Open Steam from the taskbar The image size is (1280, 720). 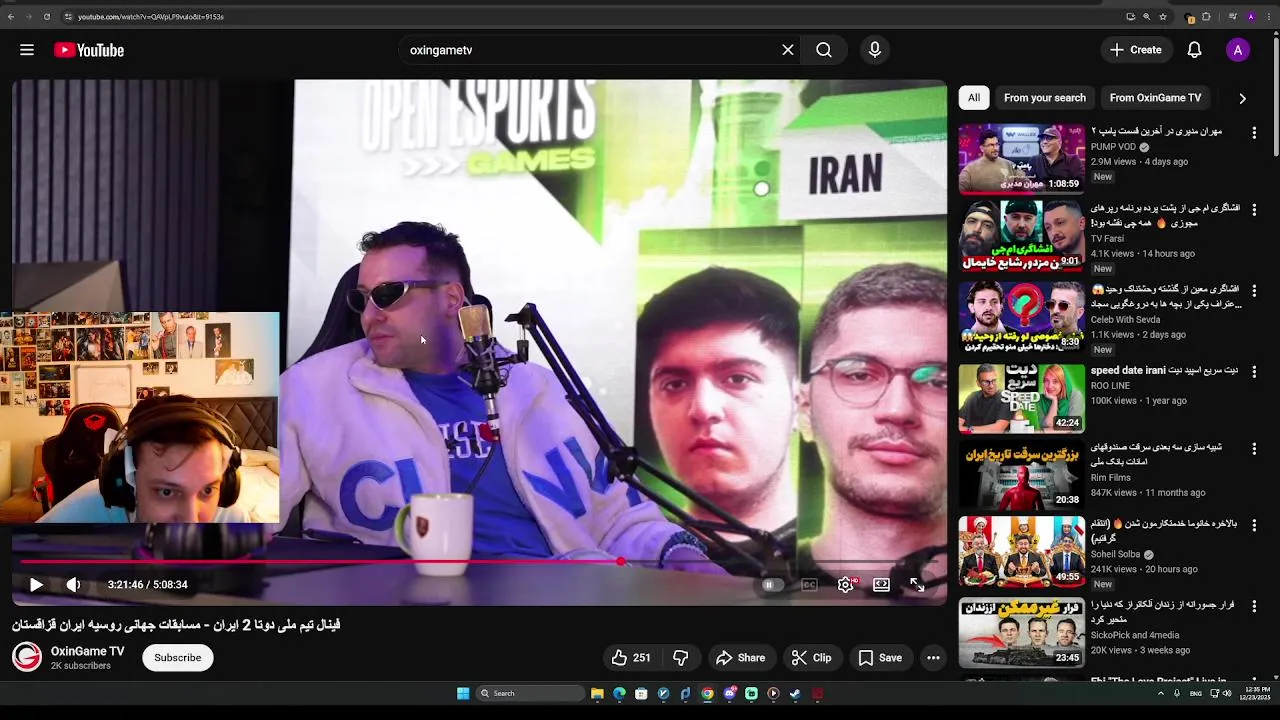pyautogui.click(x=795, y=693)
